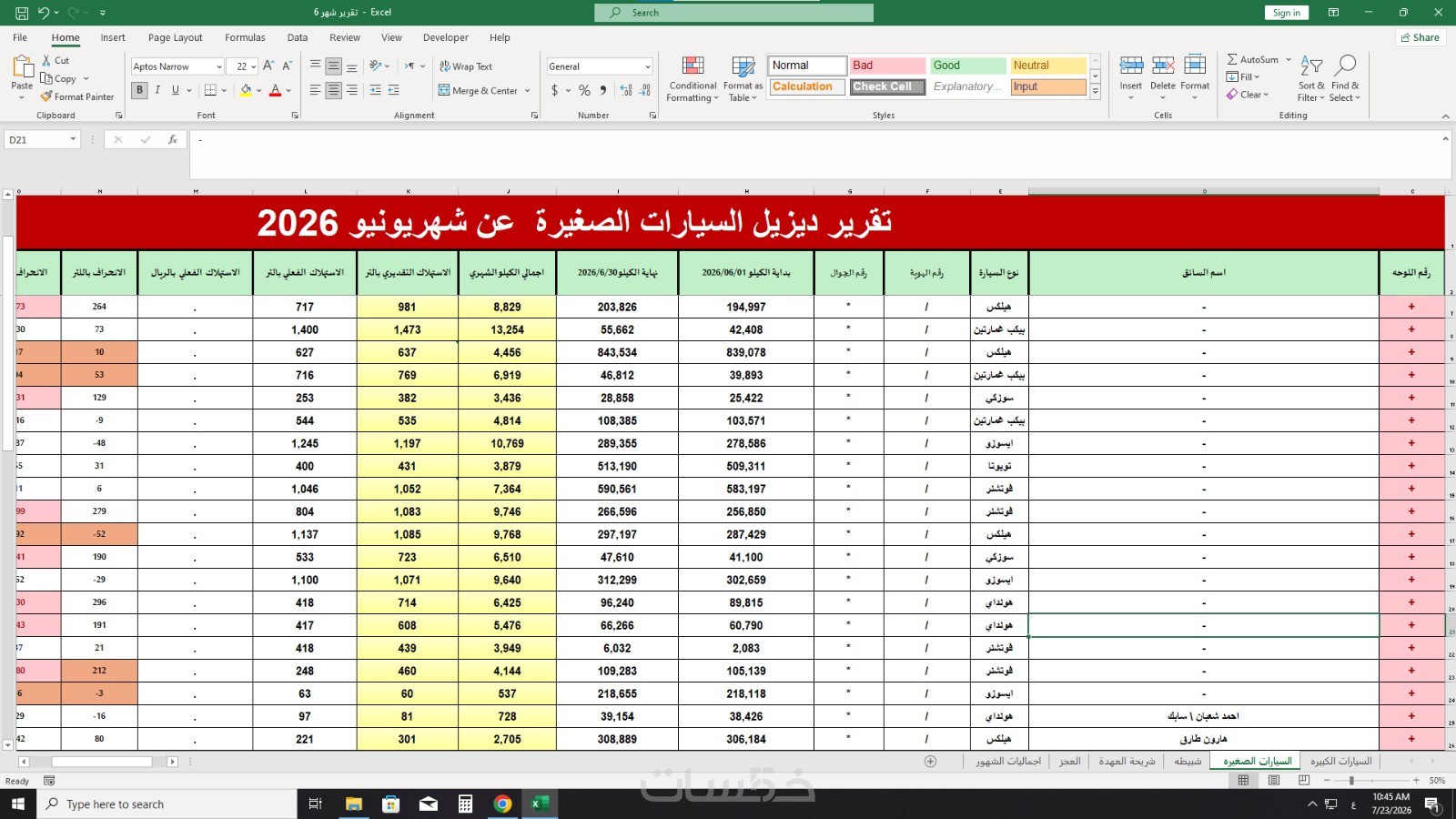Click the insert function fx icon
Viewport: 1456px width, 819px height.
click(172, 139)
